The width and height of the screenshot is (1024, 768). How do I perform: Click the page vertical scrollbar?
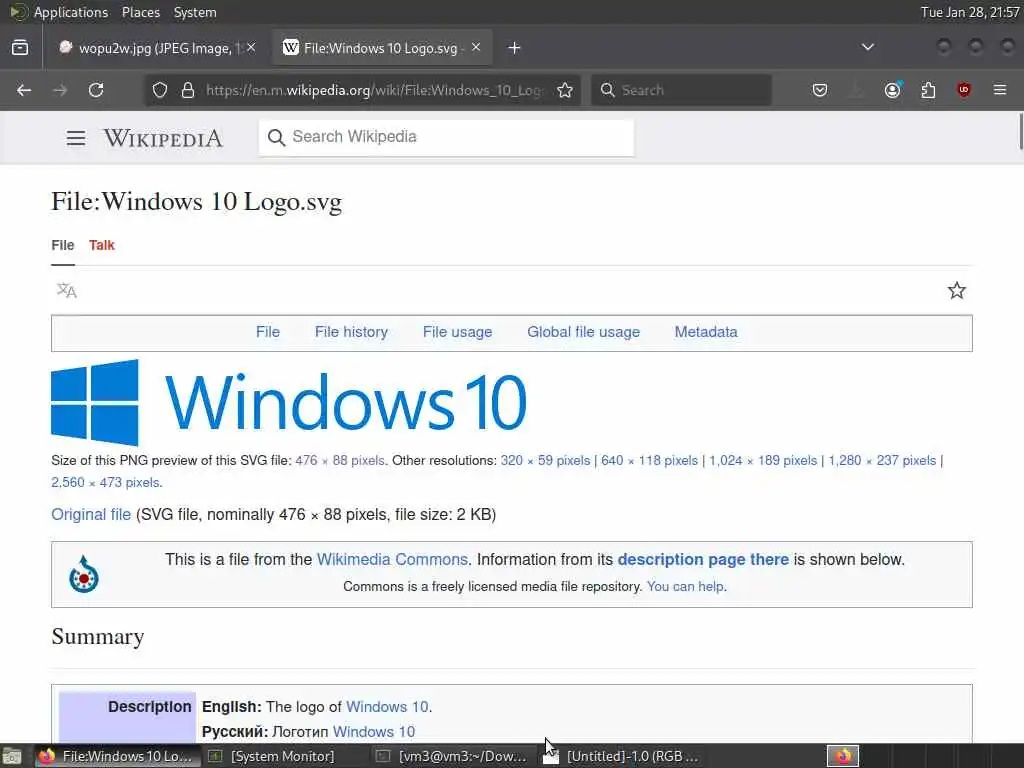coord(1020,131)
